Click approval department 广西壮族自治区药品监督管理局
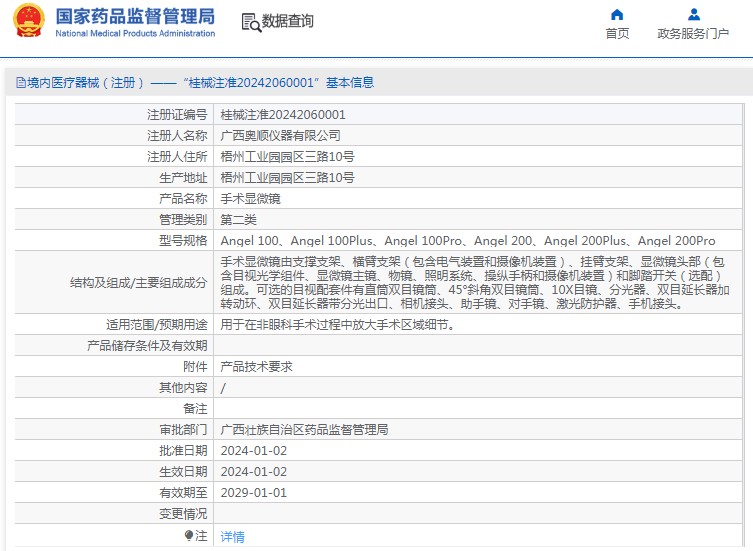Image resolution: width=753 pixels, height=551 pixels. (304, 430)
